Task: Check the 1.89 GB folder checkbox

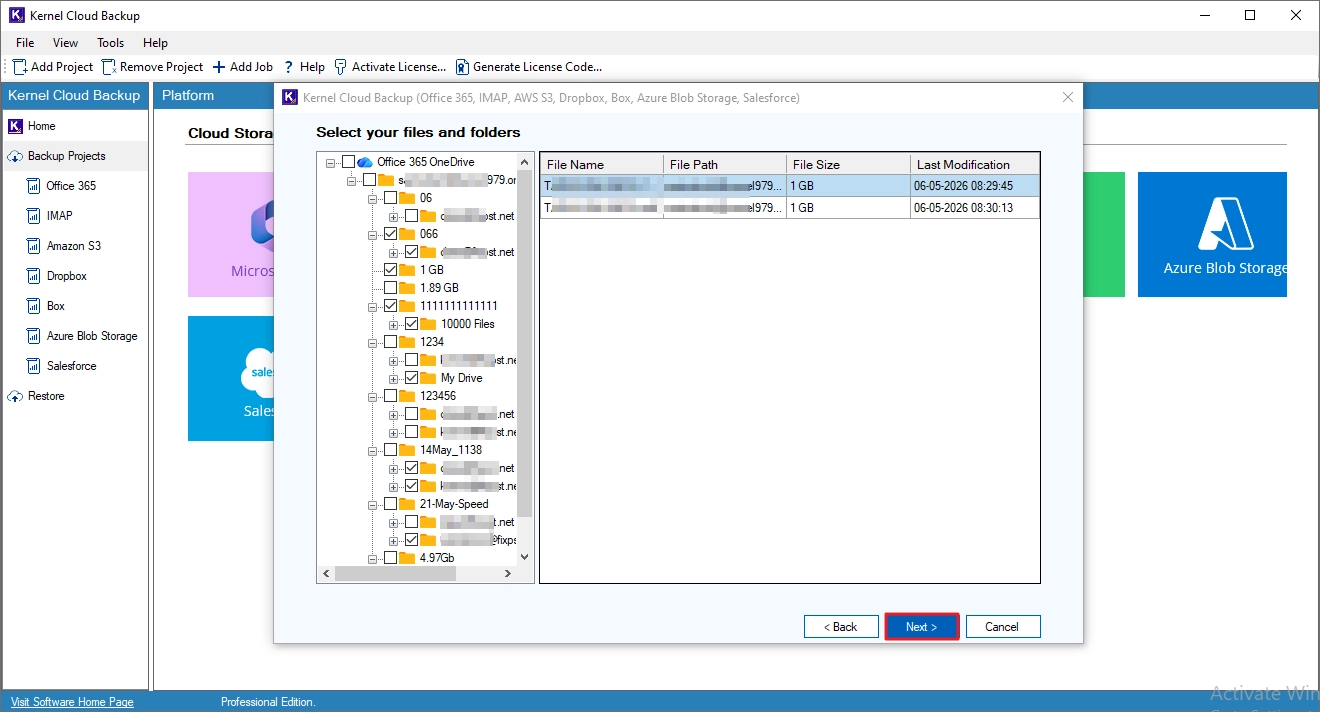Action: click(x=390, y=288)
